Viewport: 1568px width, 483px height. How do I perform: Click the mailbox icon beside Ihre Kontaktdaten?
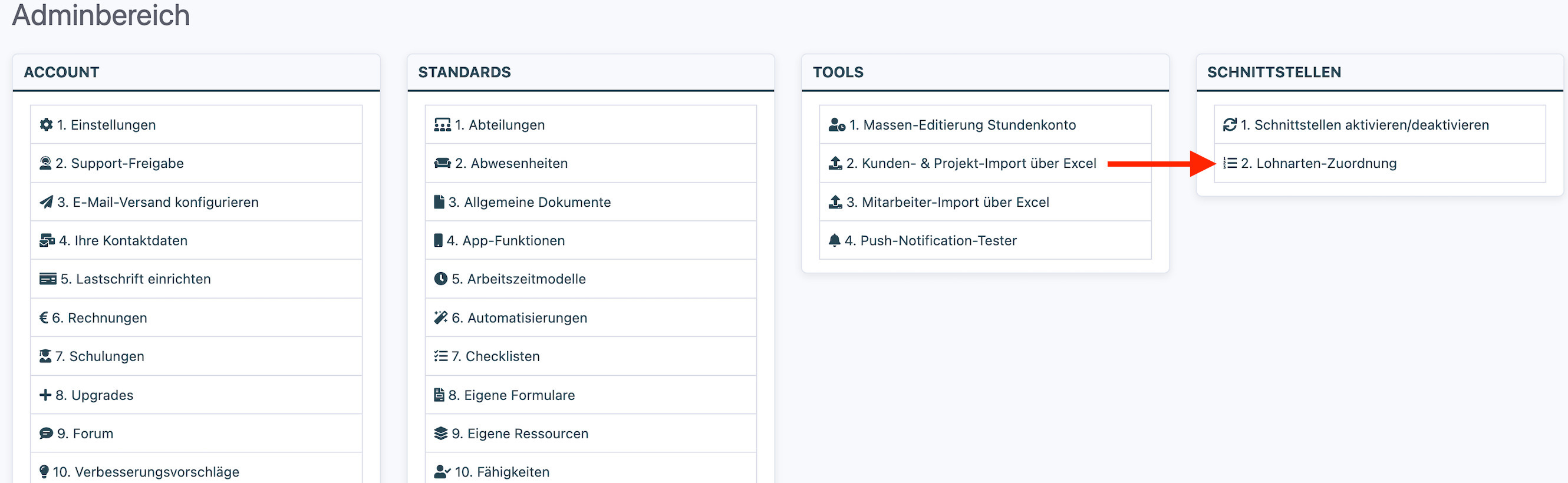[48, 240]
